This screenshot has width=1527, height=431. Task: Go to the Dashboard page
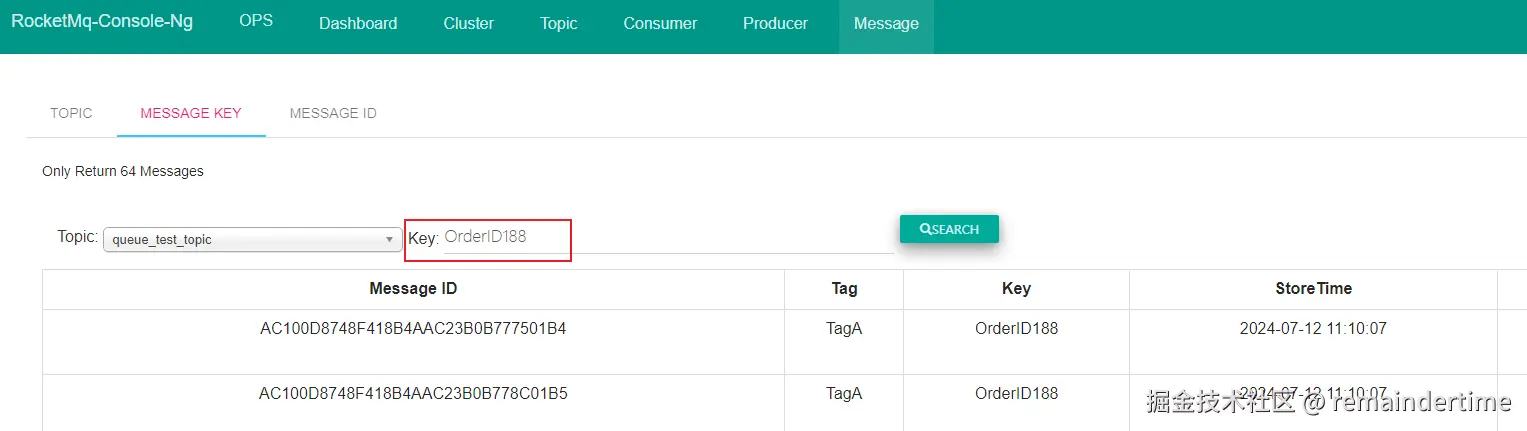pyautogui.click(x=358, y=23)
